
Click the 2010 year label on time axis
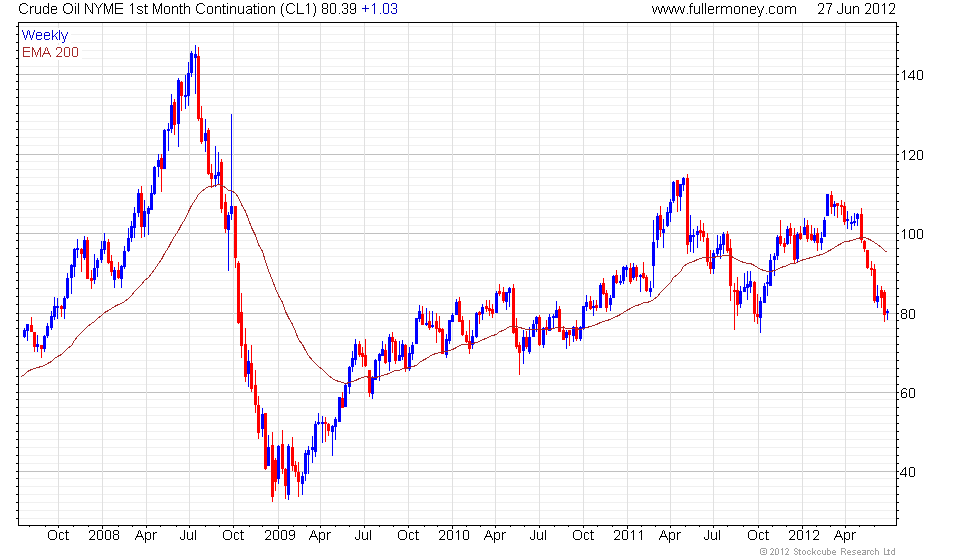pos(454,536)
